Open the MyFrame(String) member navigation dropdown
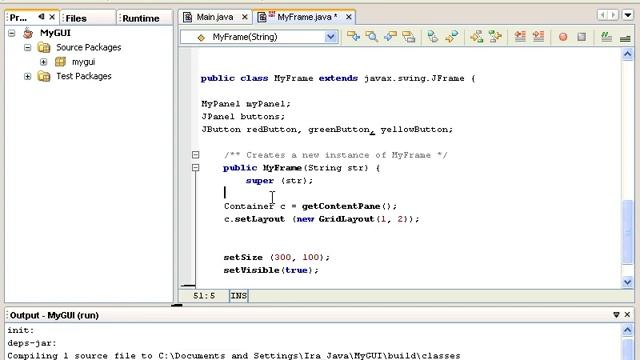The width and height of the screenshot is (640, 360). tap(331, 37)
